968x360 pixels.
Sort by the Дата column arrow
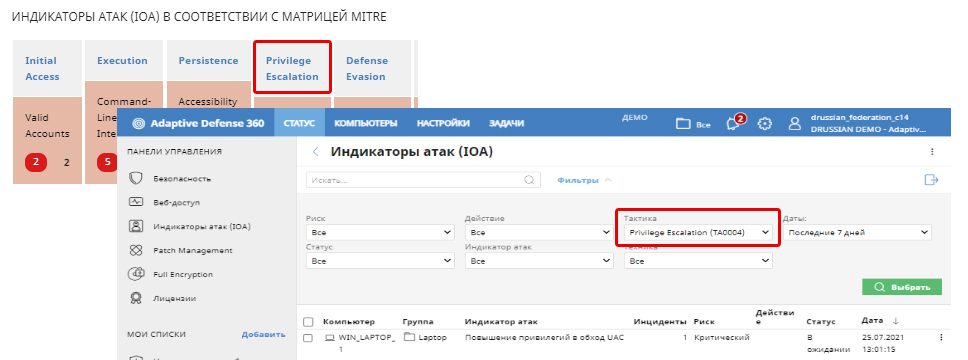click(896, 320)
